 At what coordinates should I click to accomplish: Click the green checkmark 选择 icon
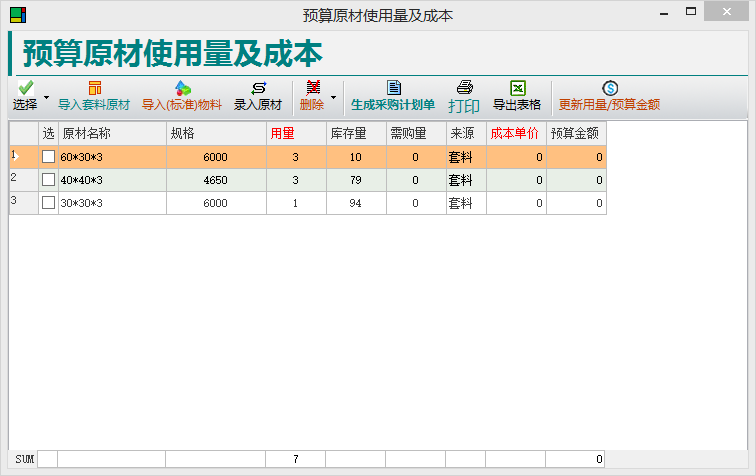25,89
